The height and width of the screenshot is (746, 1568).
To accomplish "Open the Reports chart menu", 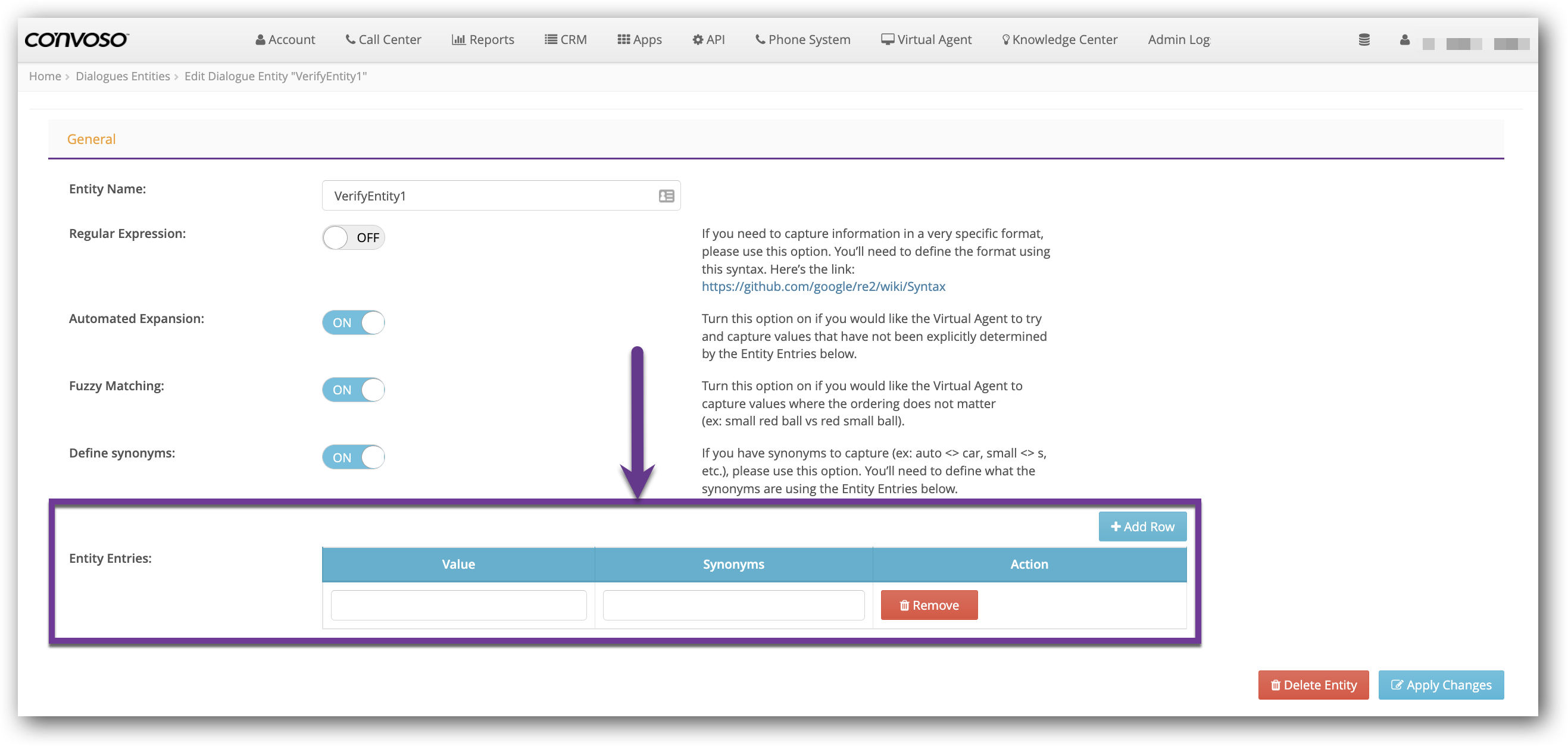I will [x=483, y=39].
